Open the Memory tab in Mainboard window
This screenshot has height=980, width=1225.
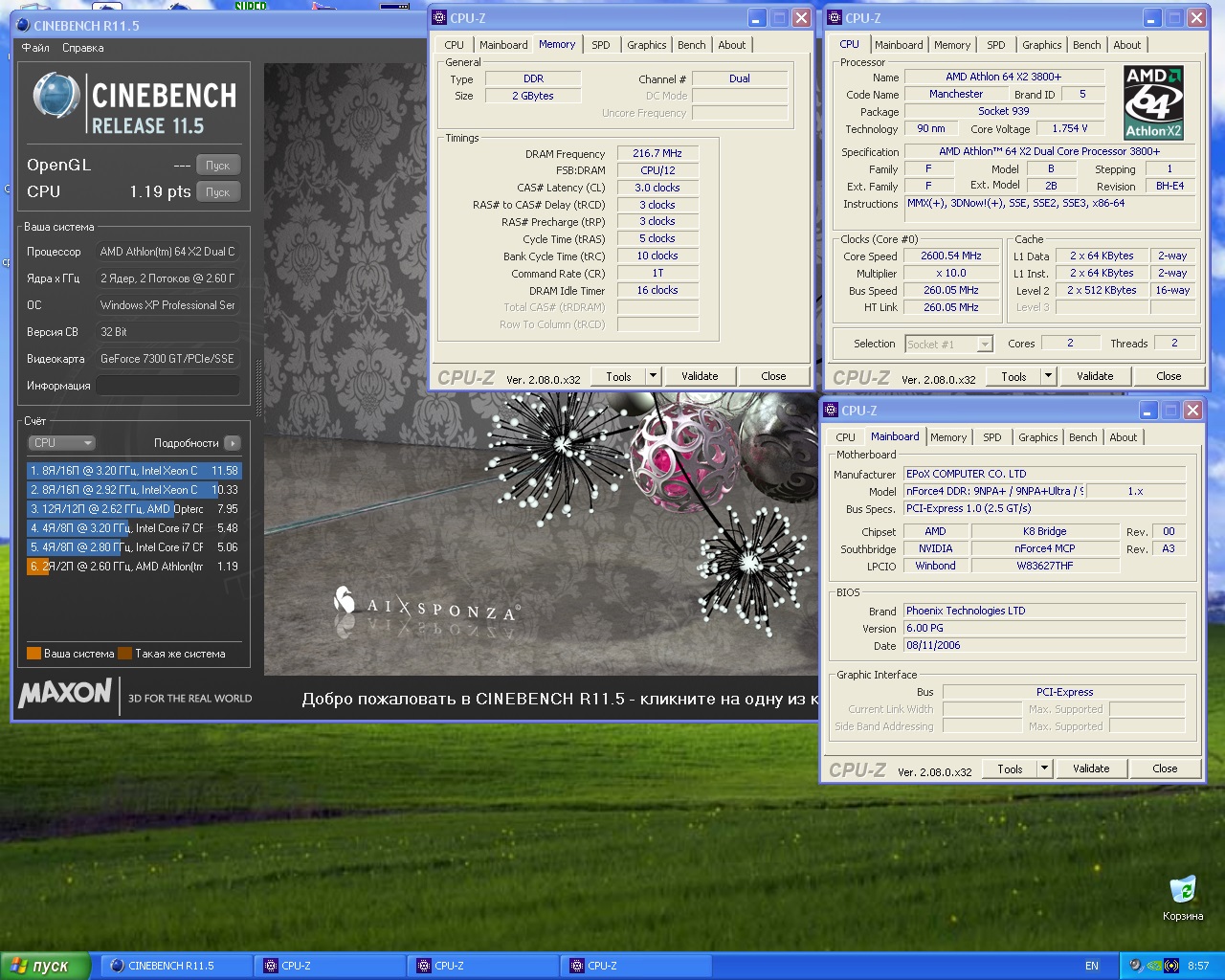coord(948,437)
